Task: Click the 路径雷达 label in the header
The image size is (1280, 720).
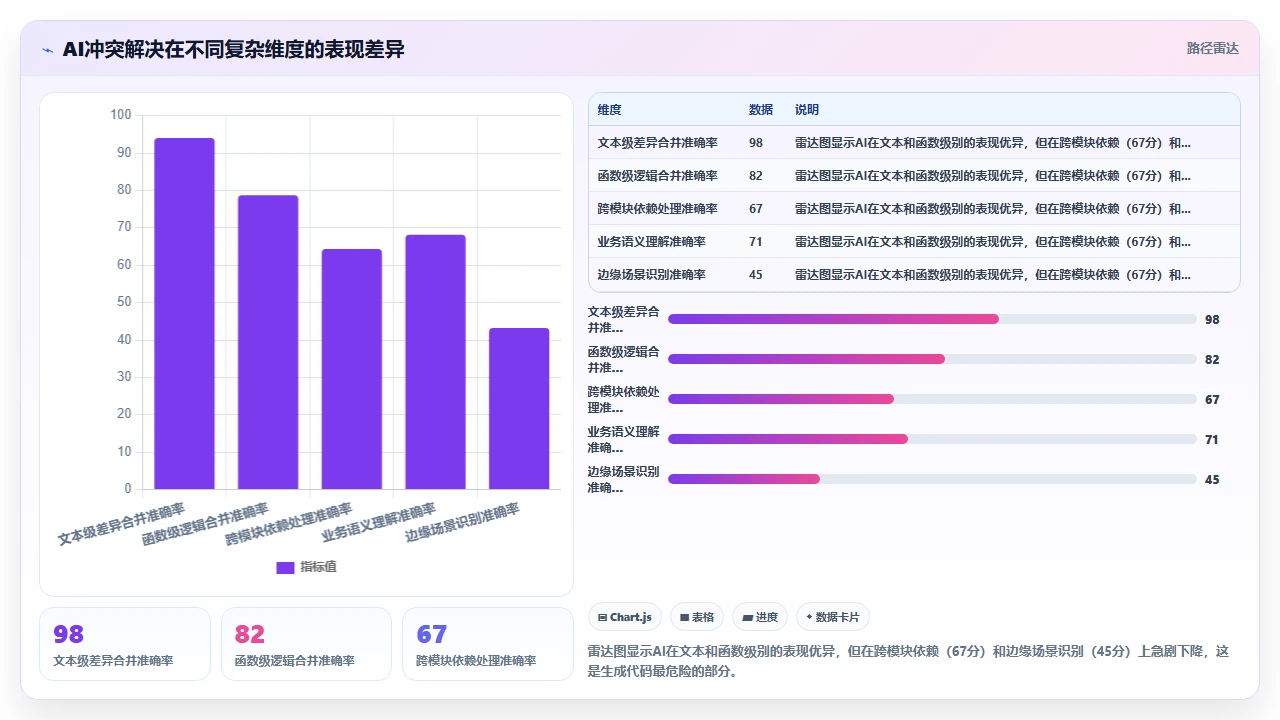Action: [x=1212, y=48]
